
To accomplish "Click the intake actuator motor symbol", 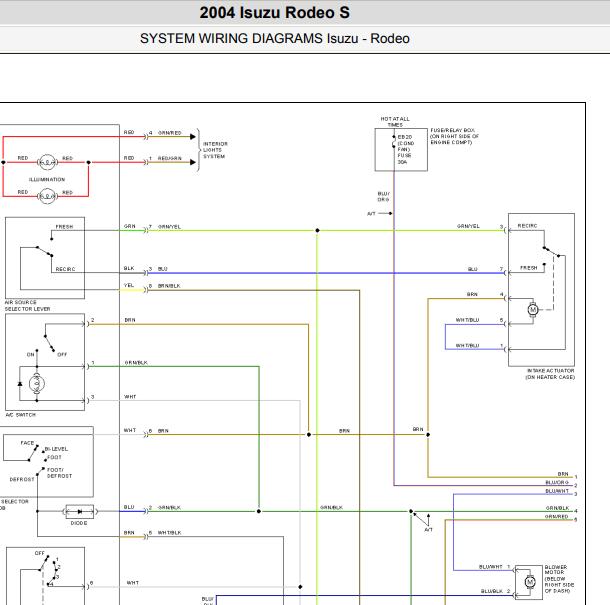I will pyautogui.click(x=533, y=309).
